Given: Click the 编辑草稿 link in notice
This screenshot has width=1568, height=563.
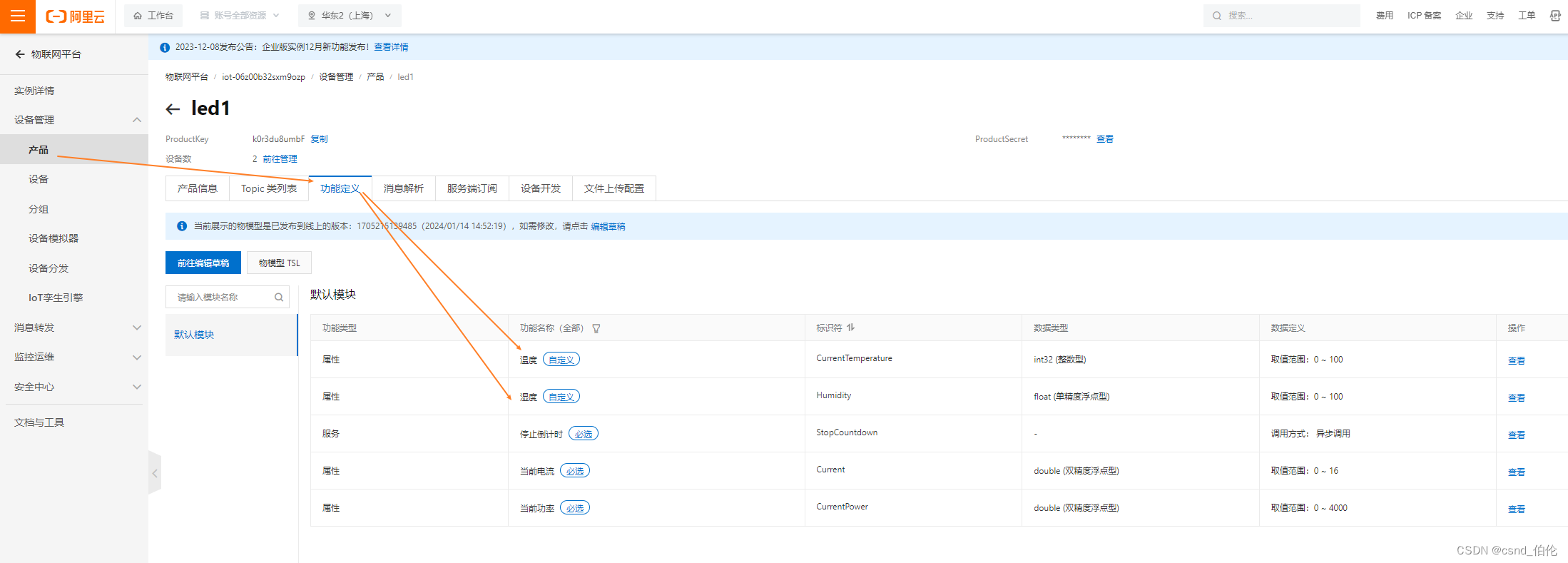Looking at the screenshot, I should pos(609,226).
